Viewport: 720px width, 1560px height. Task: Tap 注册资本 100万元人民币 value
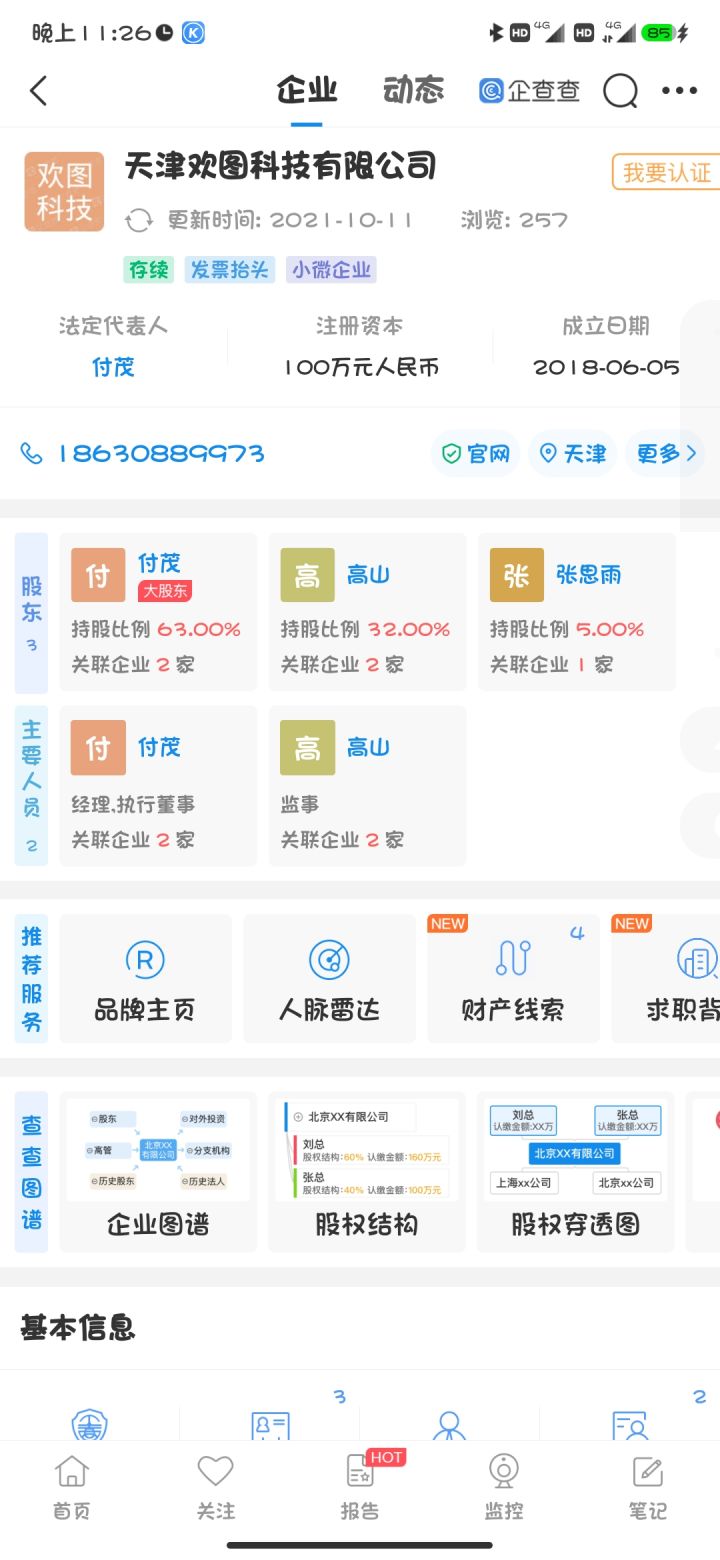pos(361,367)
